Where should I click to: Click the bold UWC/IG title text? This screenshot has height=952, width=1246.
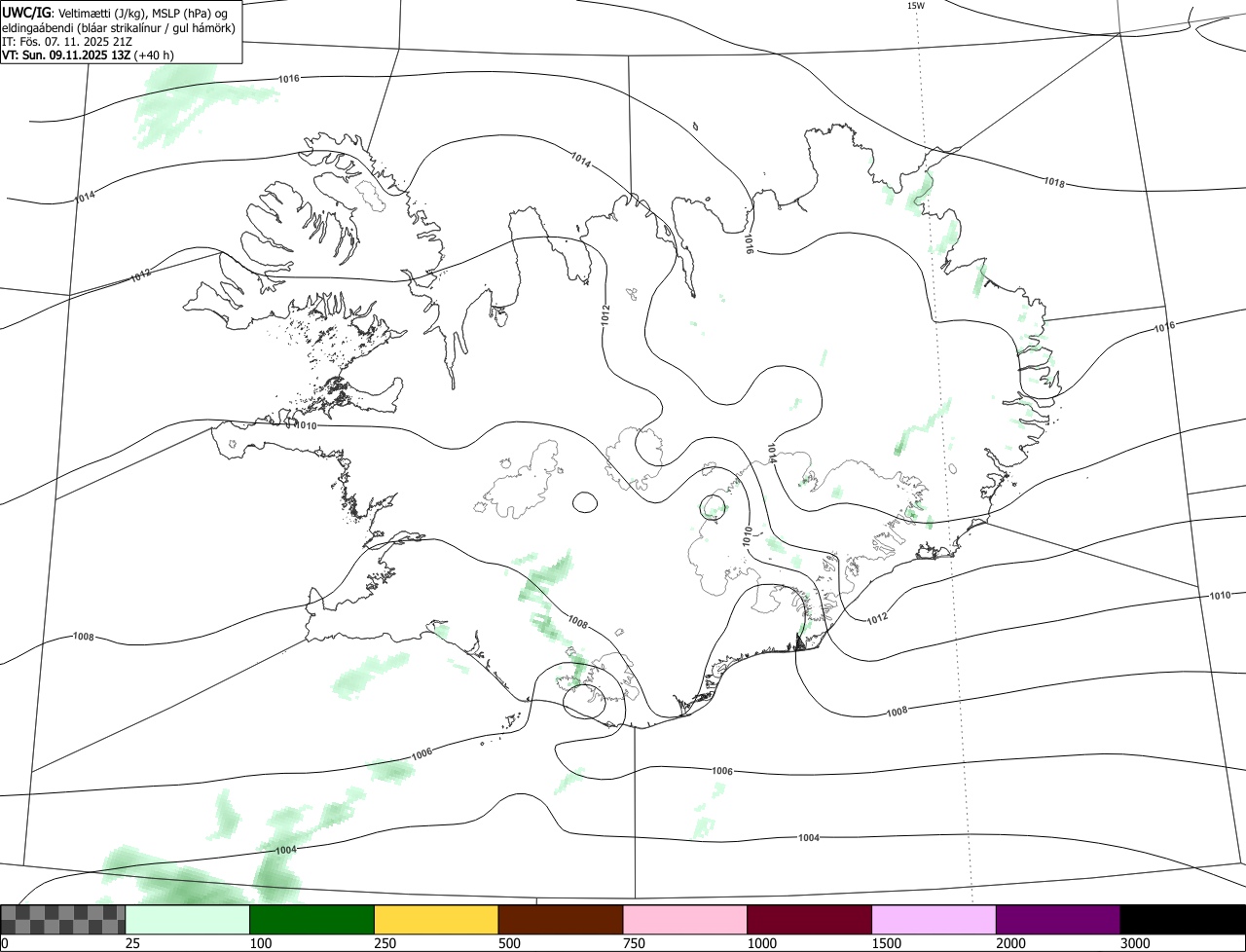pos(25,12)
